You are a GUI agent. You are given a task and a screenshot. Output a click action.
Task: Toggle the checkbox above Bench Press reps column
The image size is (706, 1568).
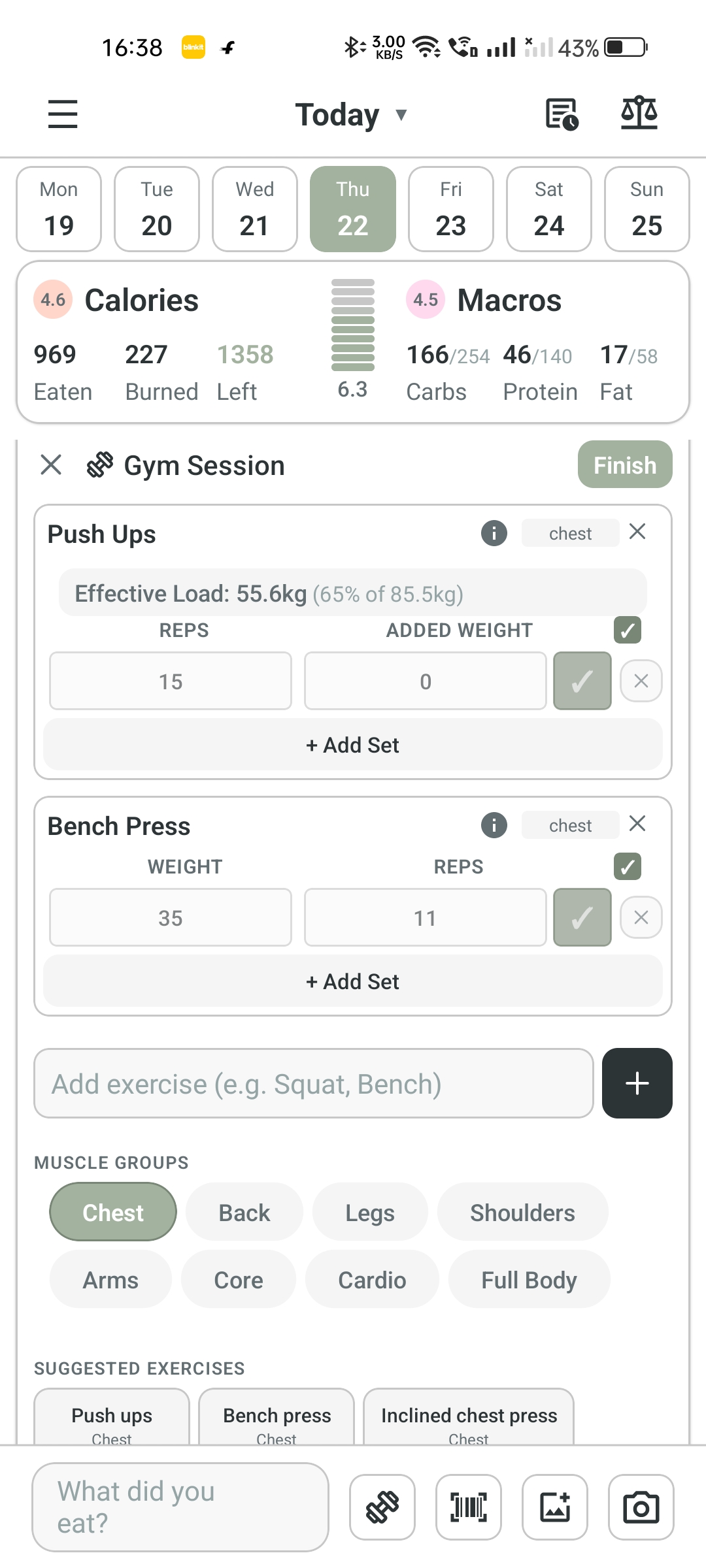(x=627, y=866)
